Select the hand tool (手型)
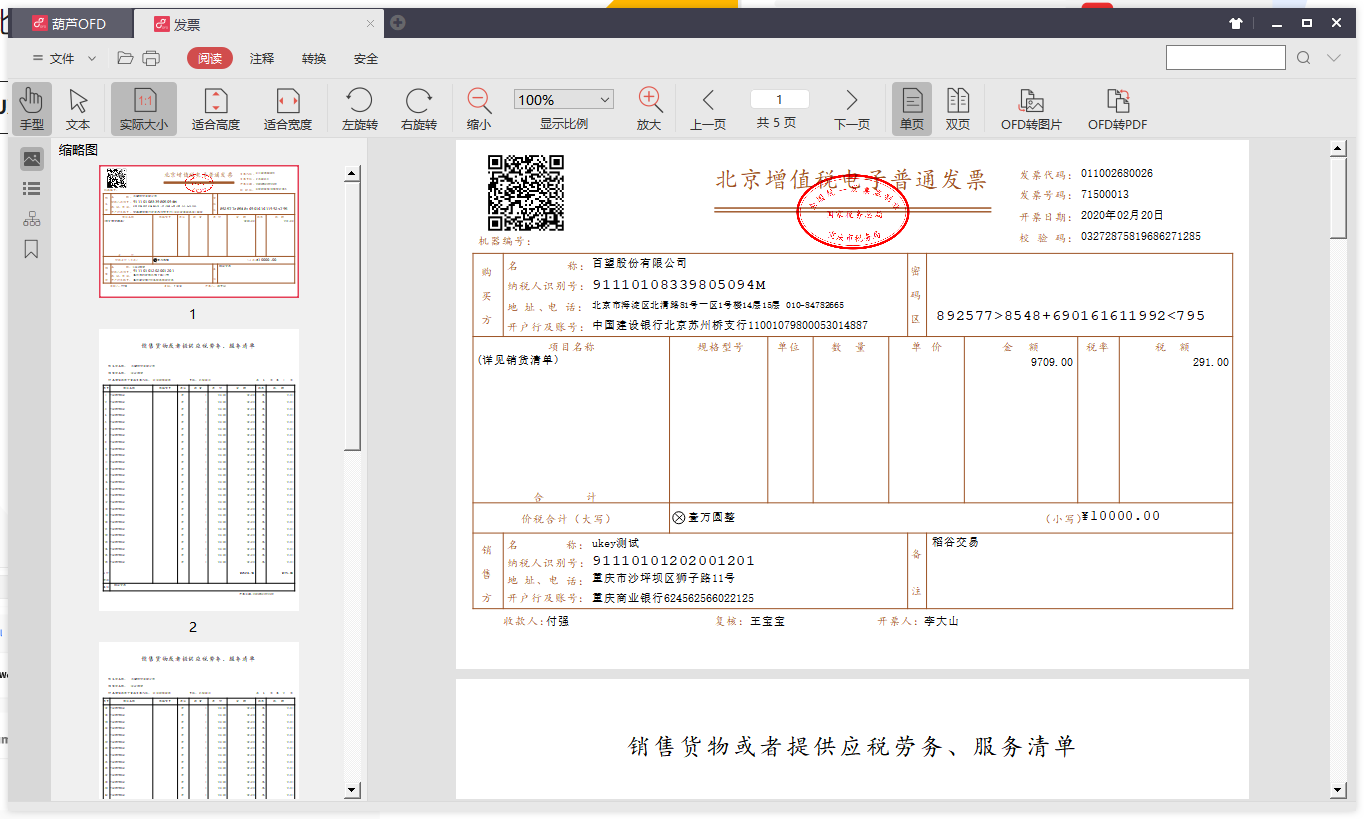1364x819 pixels. 32,109
